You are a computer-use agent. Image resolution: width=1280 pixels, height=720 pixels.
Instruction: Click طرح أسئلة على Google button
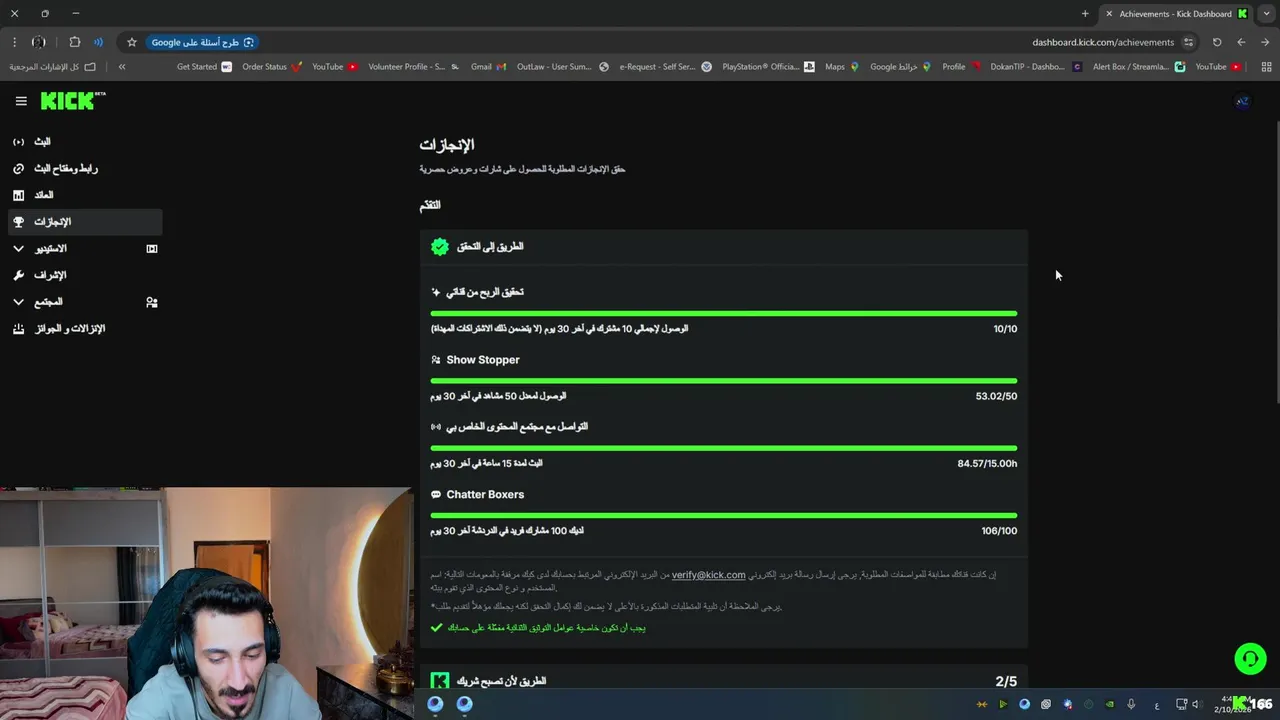click(x=203, y=42)
